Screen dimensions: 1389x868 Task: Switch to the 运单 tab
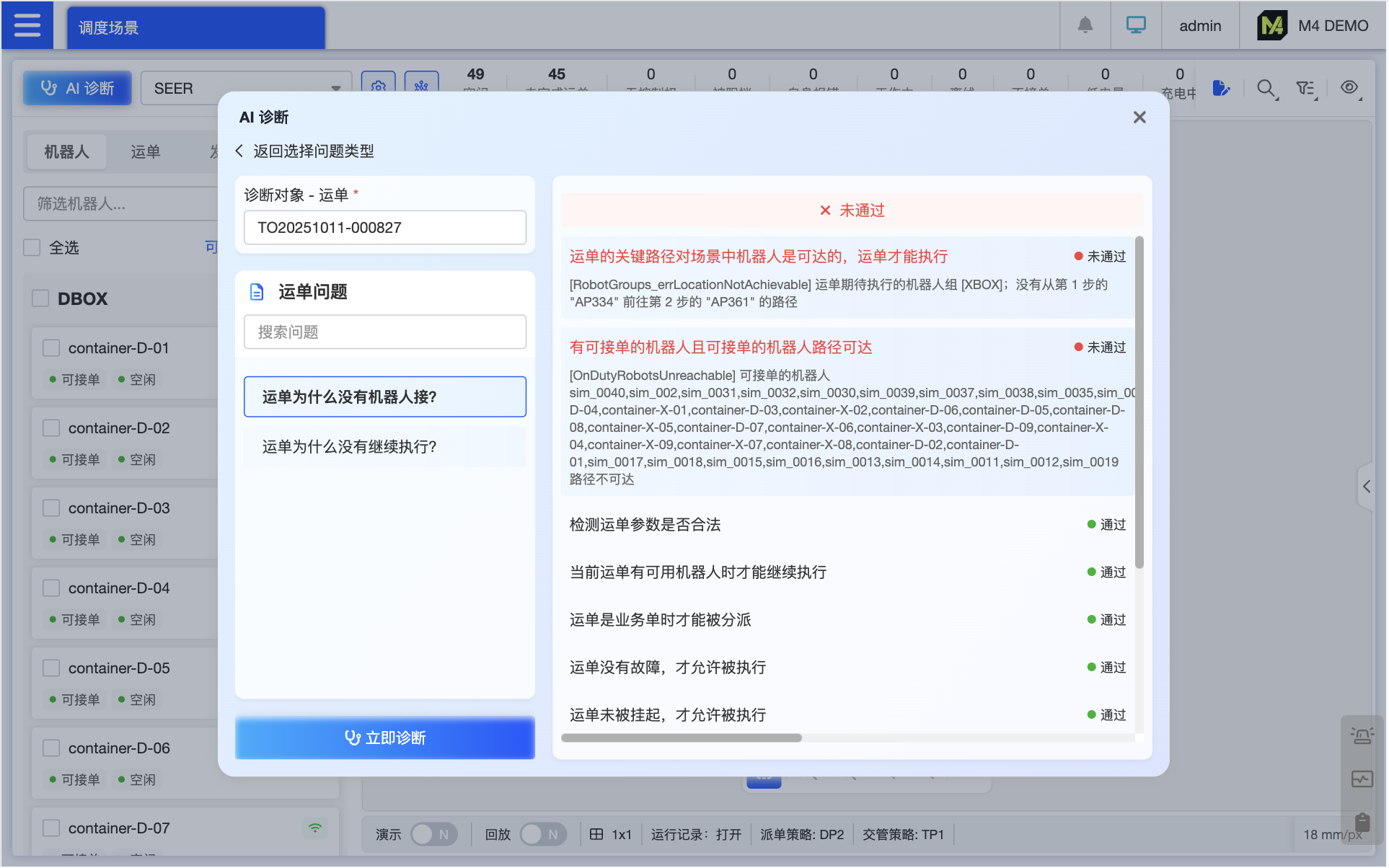(x=146, y=151)
